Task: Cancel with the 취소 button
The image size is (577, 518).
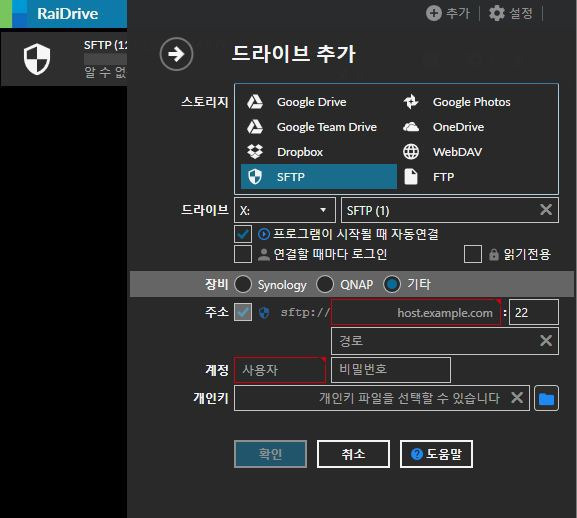Action: tap(353, 454)
